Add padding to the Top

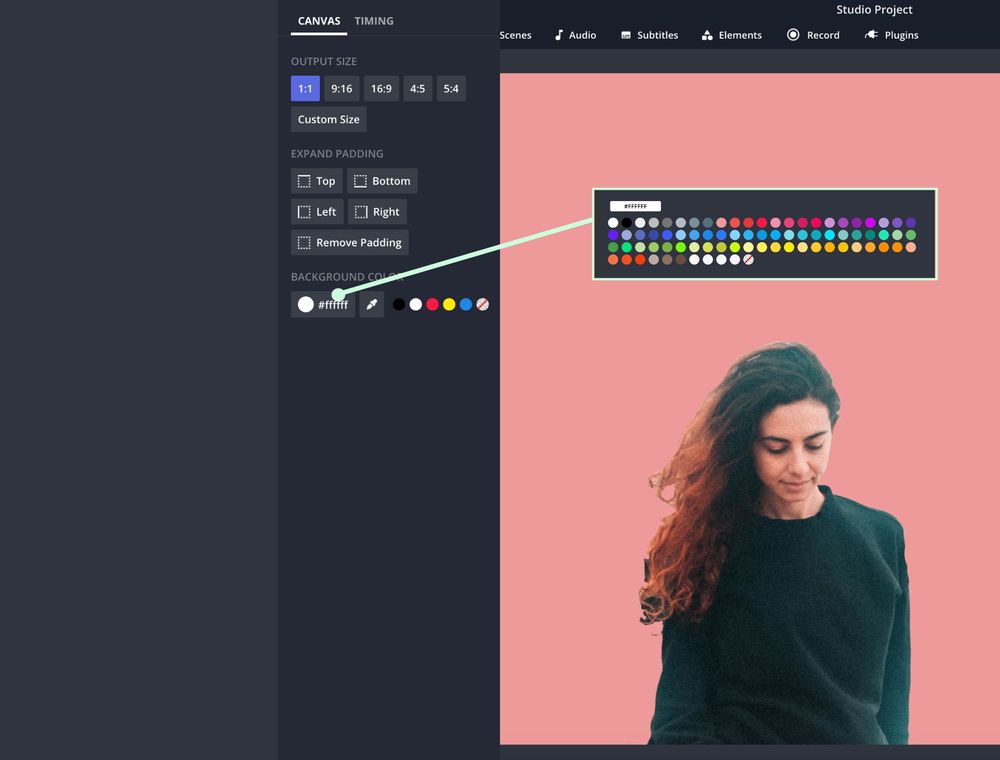pos(316,181)
